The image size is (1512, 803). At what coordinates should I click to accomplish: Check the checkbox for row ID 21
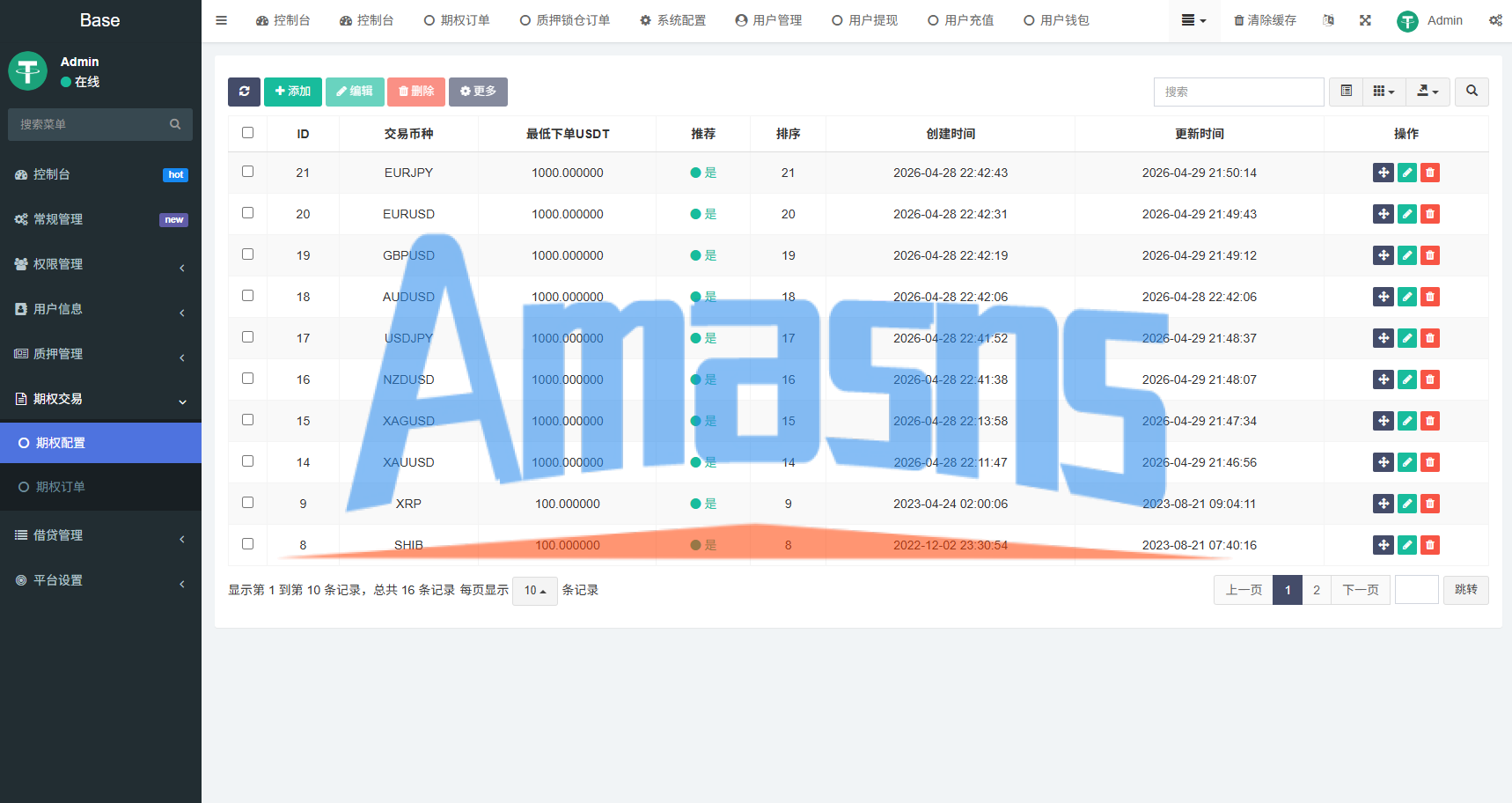click(247, 172)
